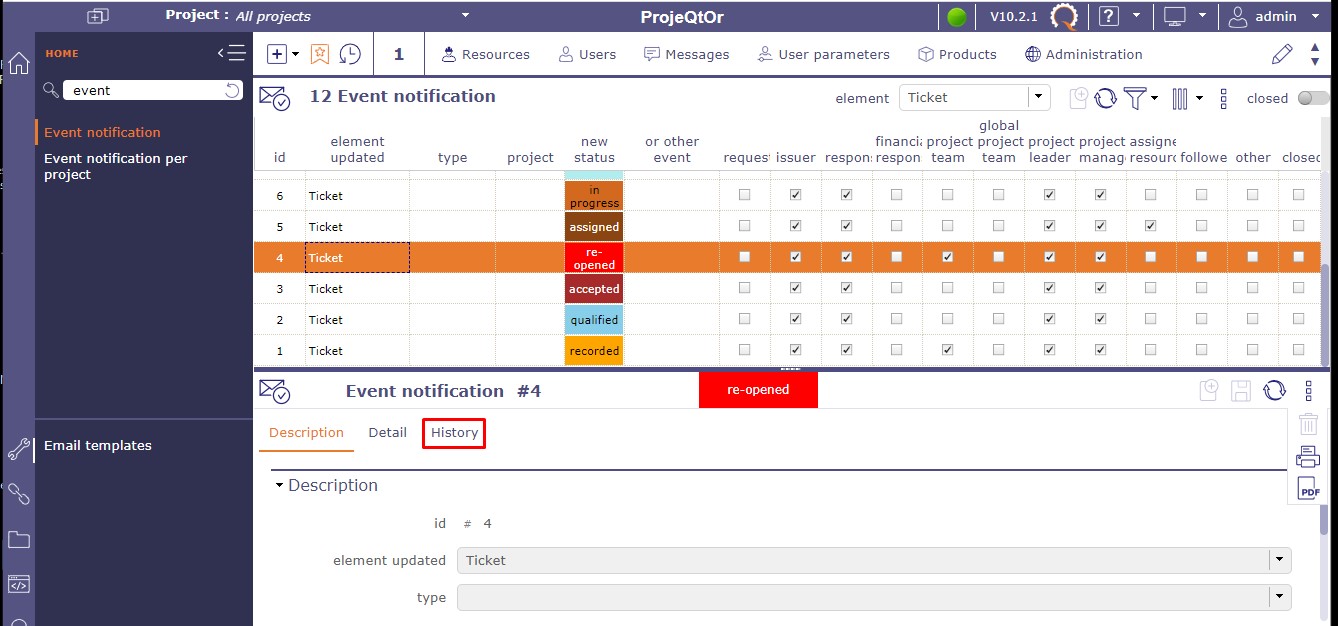
Task: Click the pencil edit icon in top bar
Action: click(1282, 54)
